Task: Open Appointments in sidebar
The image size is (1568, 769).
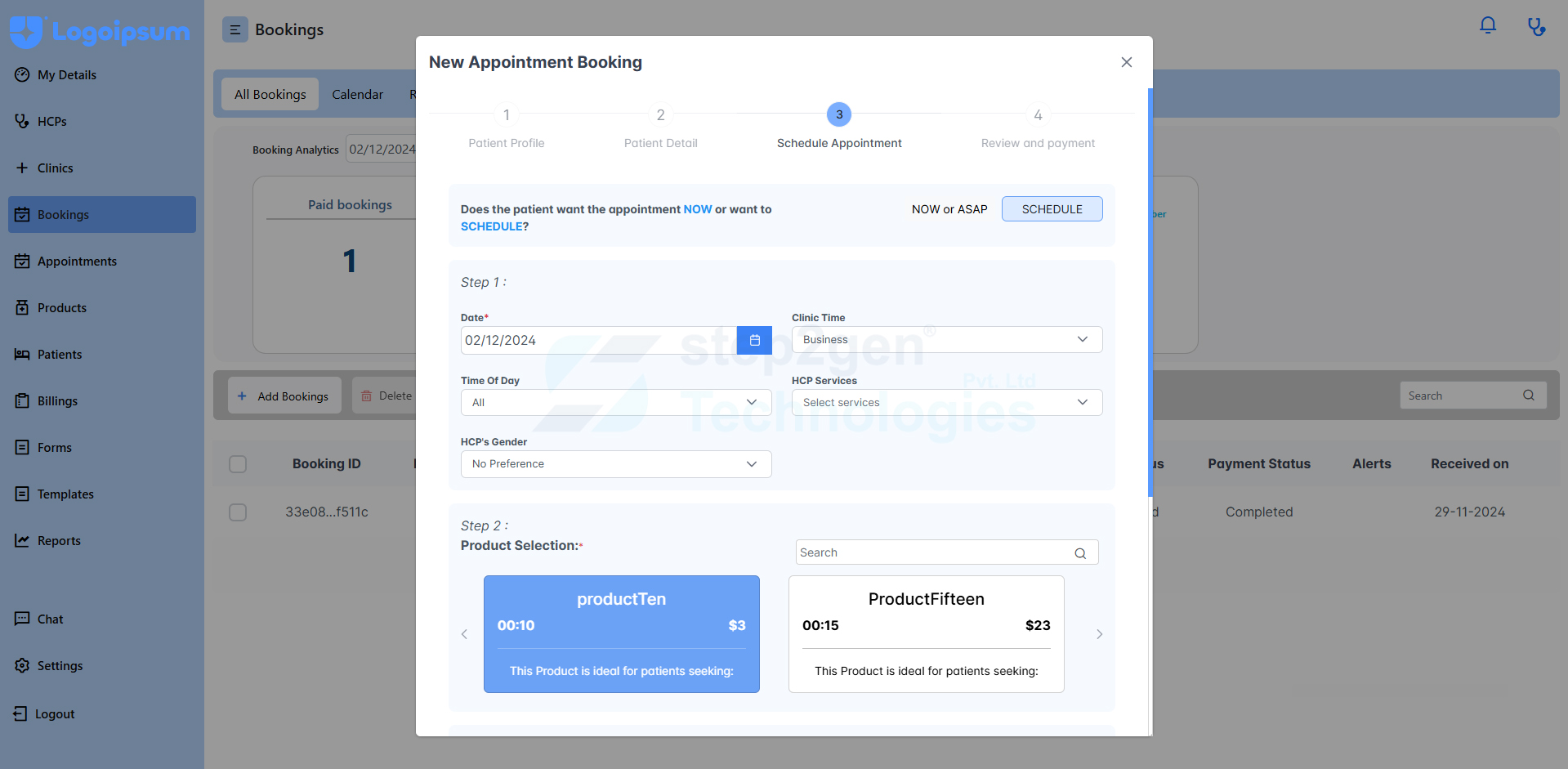Action: pos(102,261)
